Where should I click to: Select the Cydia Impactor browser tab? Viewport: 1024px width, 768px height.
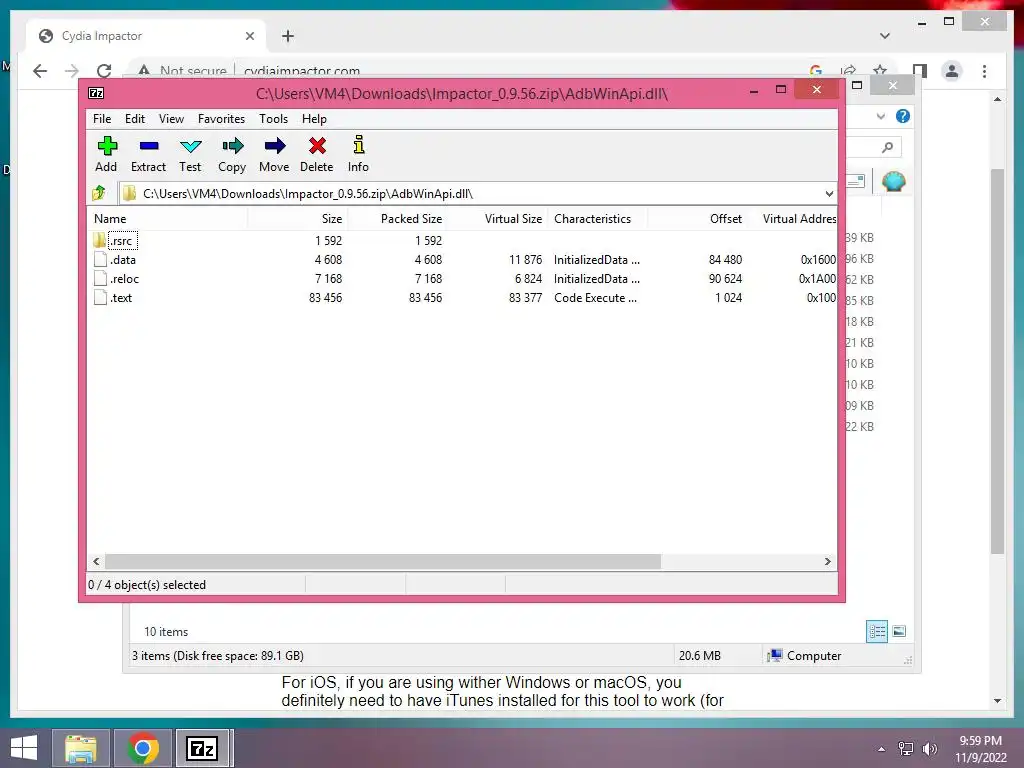click(146, 36)
